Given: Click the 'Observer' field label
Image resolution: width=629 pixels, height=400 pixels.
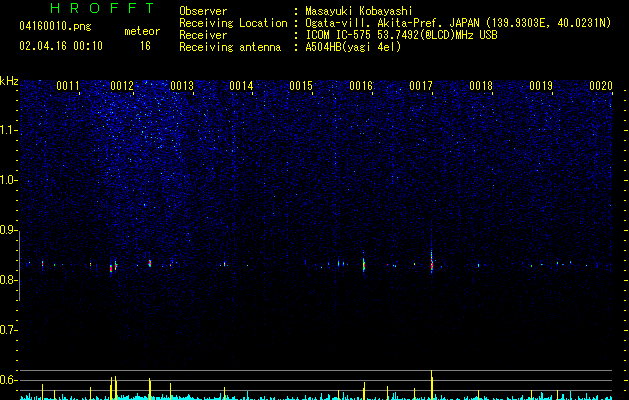Looking at the screenshot, I should [x=203, y=11].
